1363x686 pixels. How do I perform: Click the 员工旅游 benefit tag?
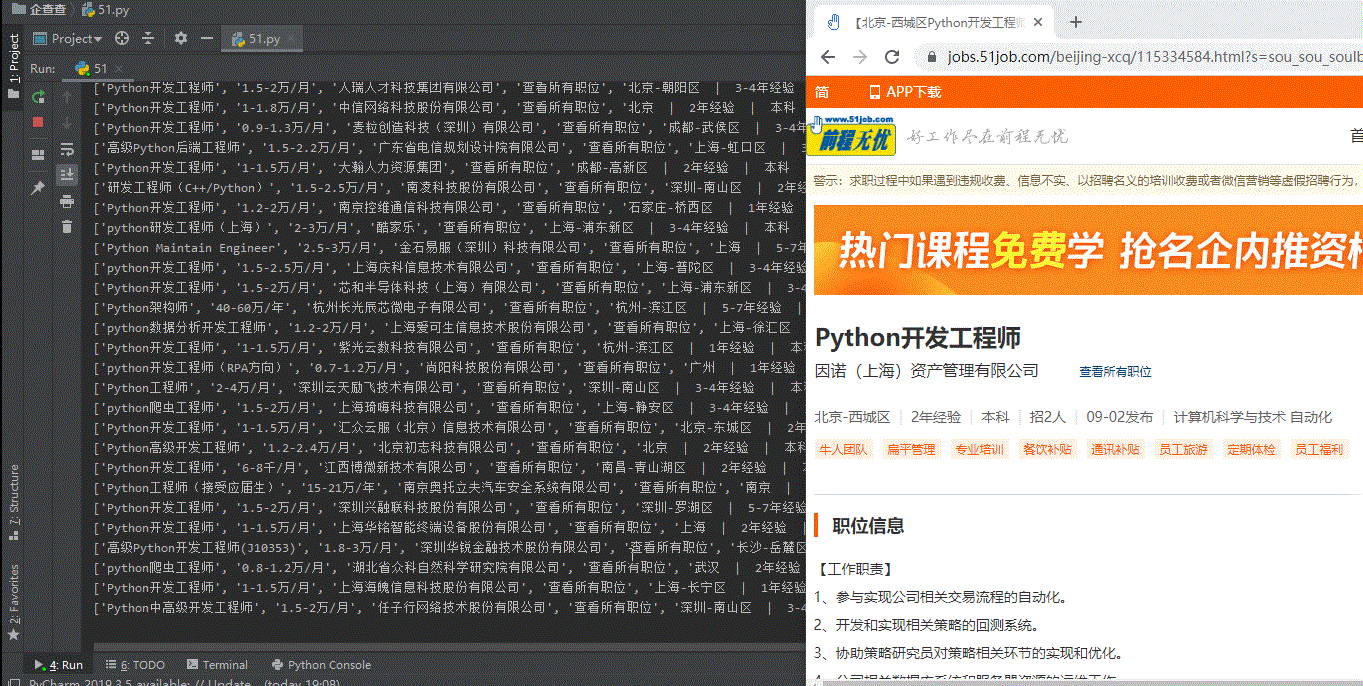click(1183, 450)
